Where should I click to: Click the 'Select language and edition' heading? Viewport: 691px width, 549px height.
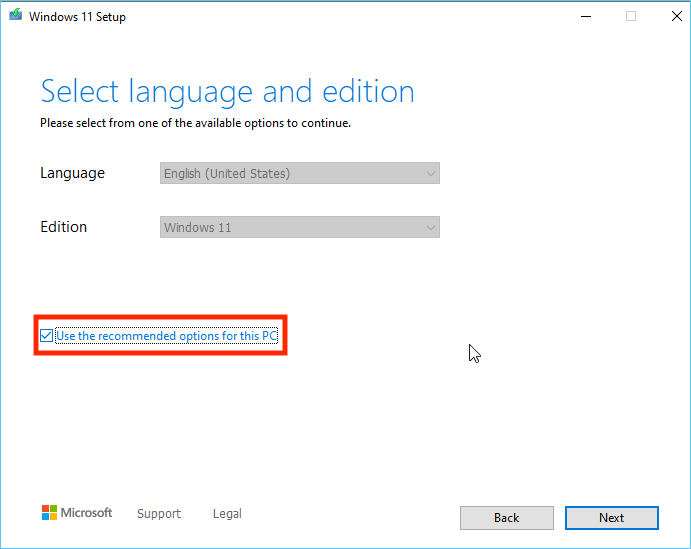227,92
